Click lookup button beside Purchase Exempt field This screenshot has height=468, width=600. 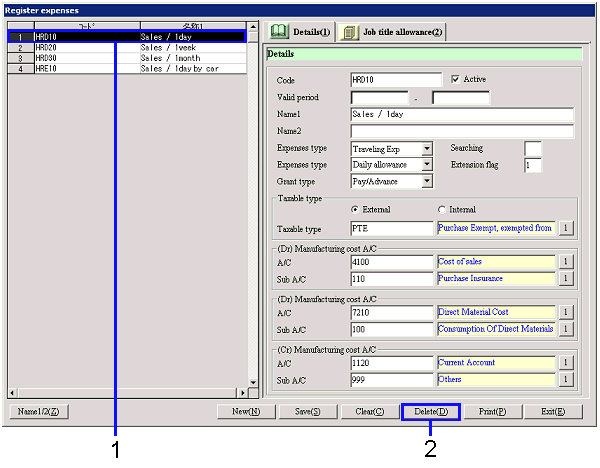click(x=565, y=228)
